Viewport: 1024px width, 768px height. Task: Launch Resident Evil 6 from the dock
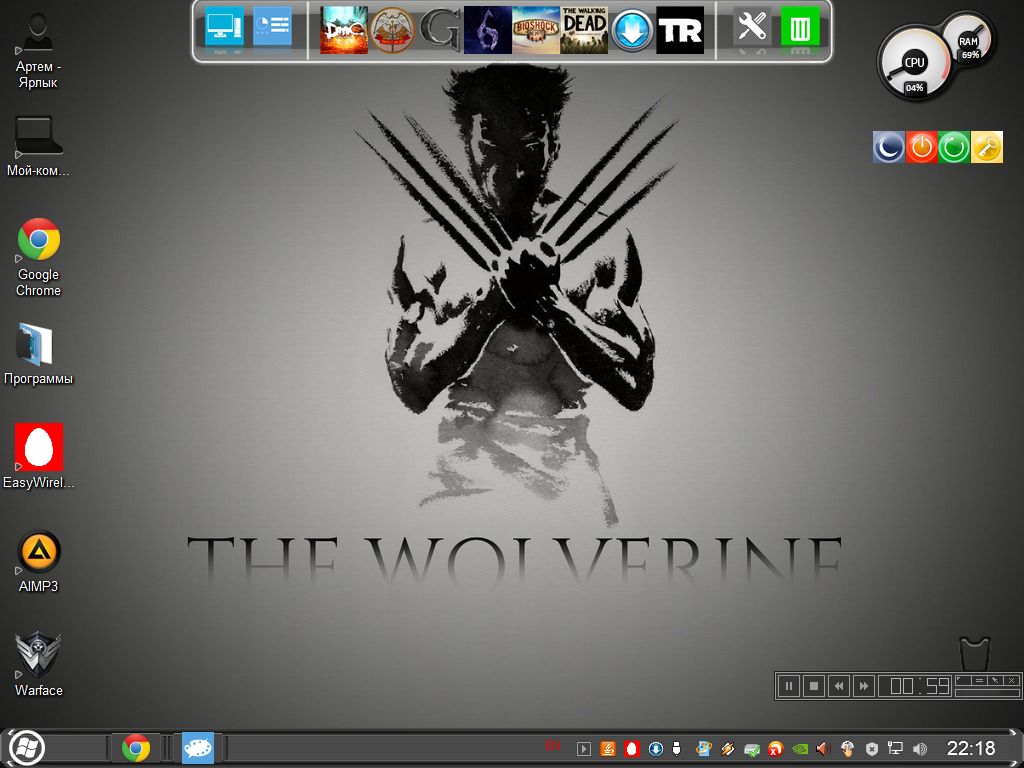(488, 30)
